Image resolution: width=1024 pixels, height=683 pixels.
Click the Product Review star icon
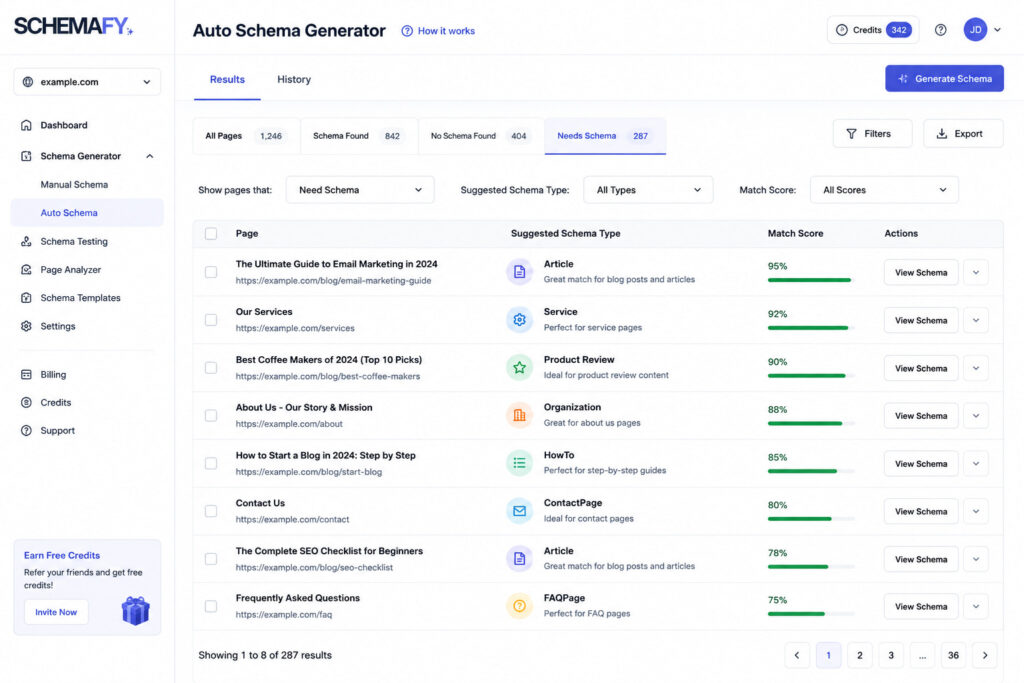coord(519,368)
